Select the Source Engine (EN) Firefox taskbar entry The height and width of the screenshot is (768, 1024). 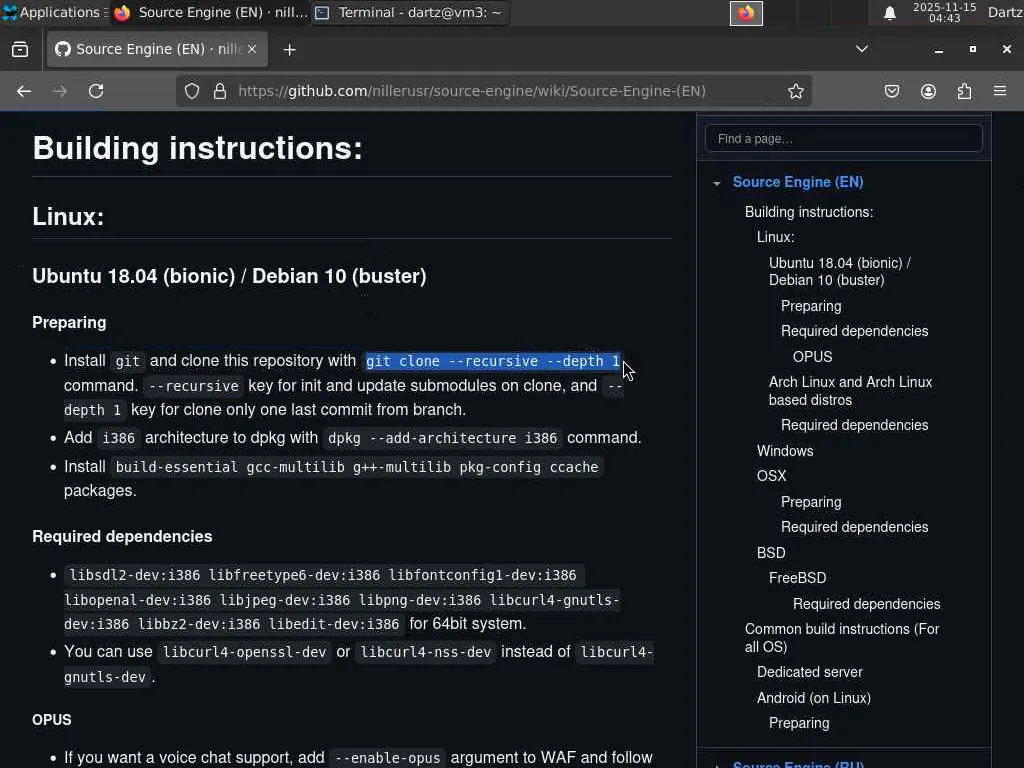[210, 12]
